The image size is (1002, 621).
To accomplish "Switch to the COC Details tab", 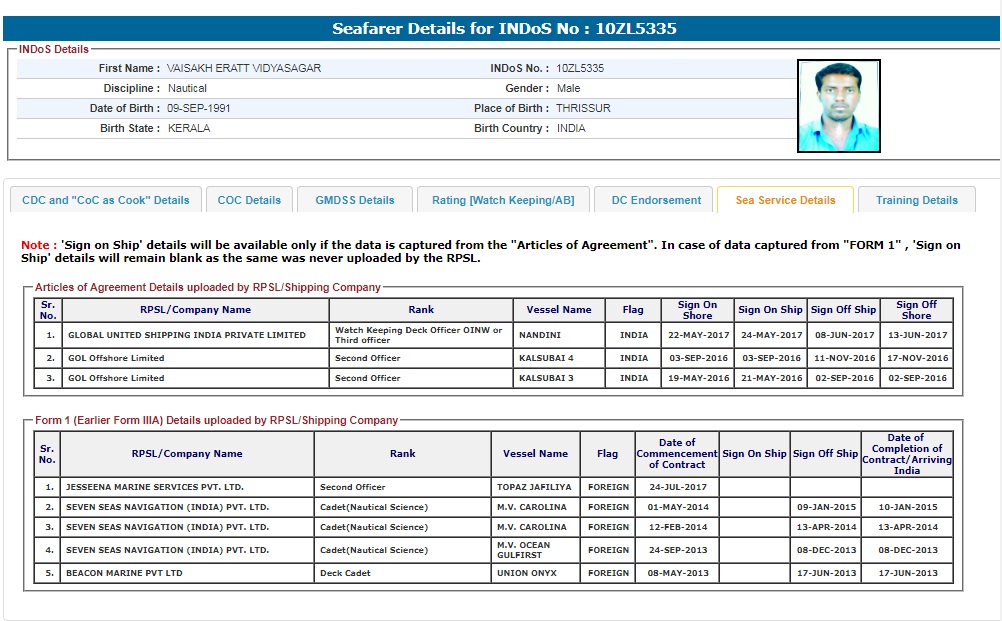I will [249, 200].
